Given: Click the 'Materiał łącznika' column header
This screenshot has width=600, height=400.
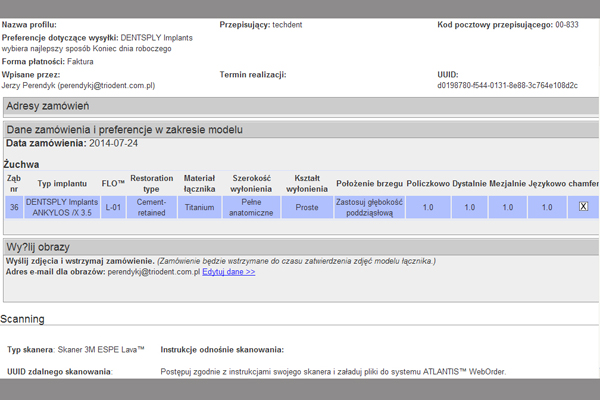Looking at the screenshot, I should coord(200,183).
